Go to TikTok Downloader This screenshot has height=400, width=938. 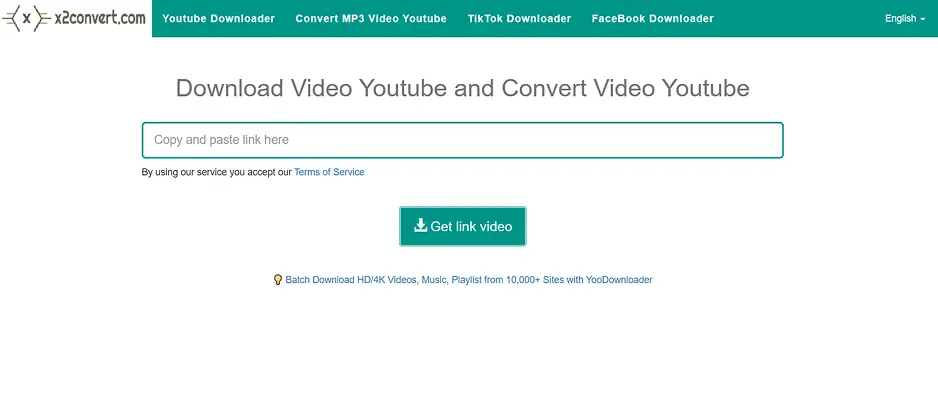pos(519,19)
